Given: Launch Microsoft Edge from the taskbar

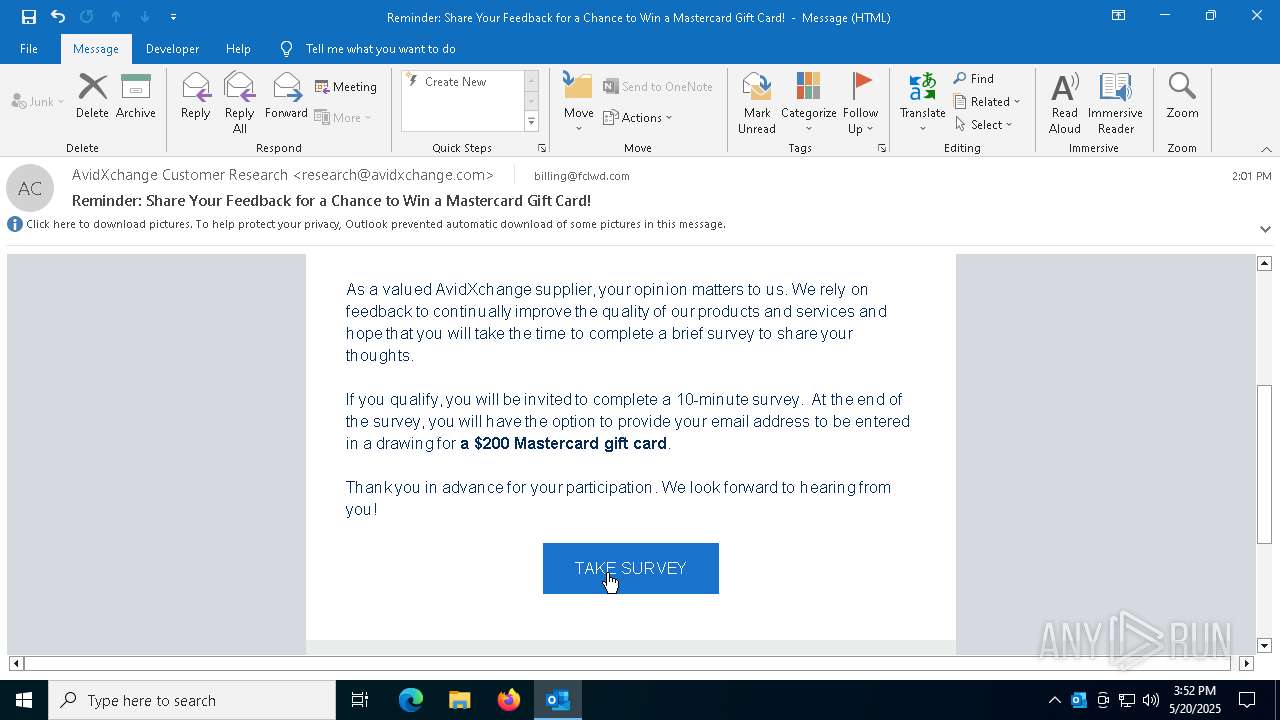Looking at the screenshot, I should click(x=411, y=700).
